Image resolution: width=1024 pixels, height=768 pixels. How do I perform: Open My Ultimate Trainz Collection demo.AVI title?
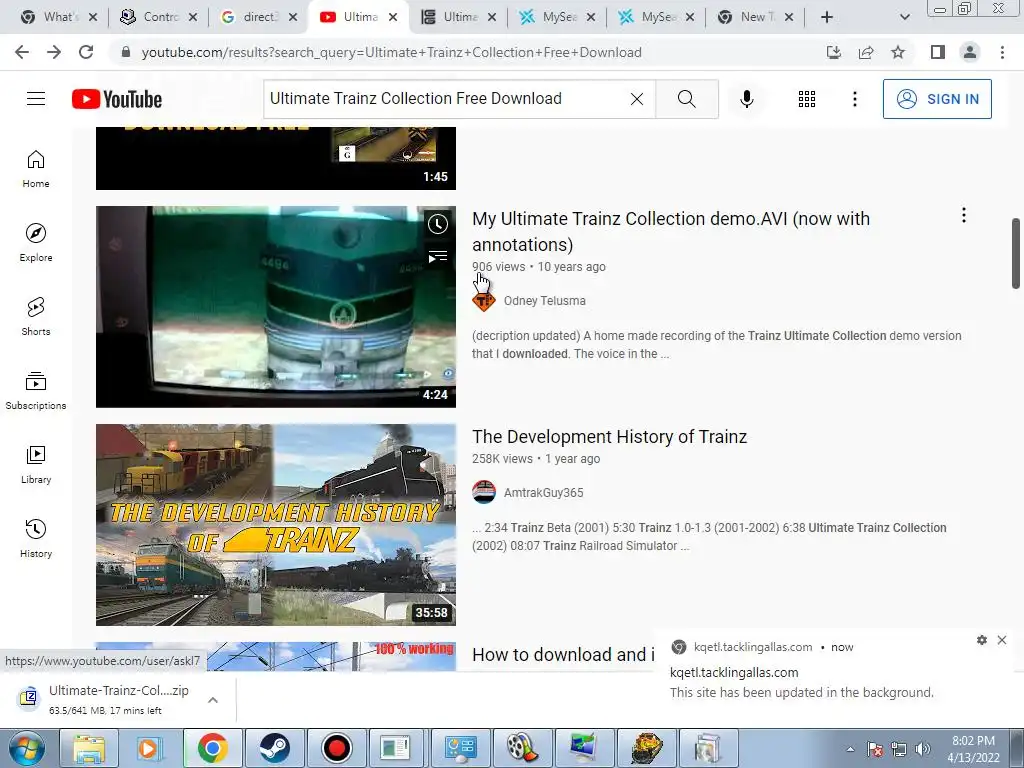(x=671, y=231)
